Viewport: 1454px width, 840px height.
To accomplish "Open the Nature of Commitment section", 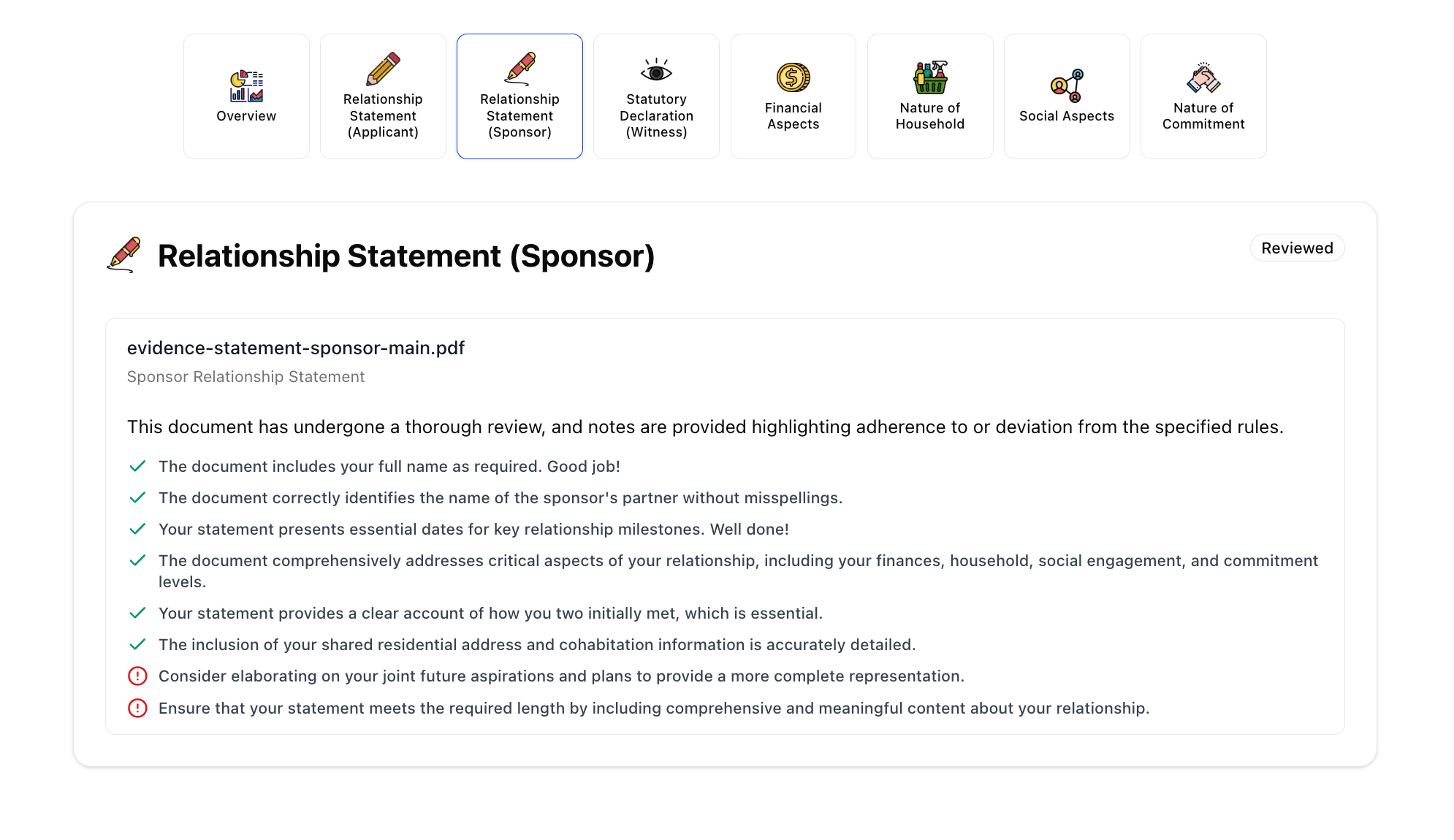I will point(1203,96).
